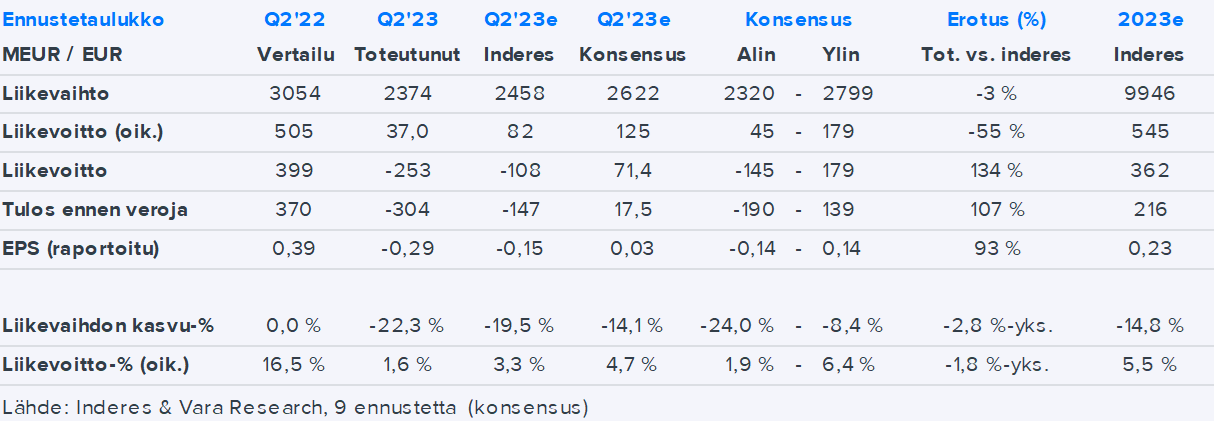The width and height of the screenshot is (1214, 421).
Task: Click the Ennustetaulukko table title
Action: [x=83, y=20]
